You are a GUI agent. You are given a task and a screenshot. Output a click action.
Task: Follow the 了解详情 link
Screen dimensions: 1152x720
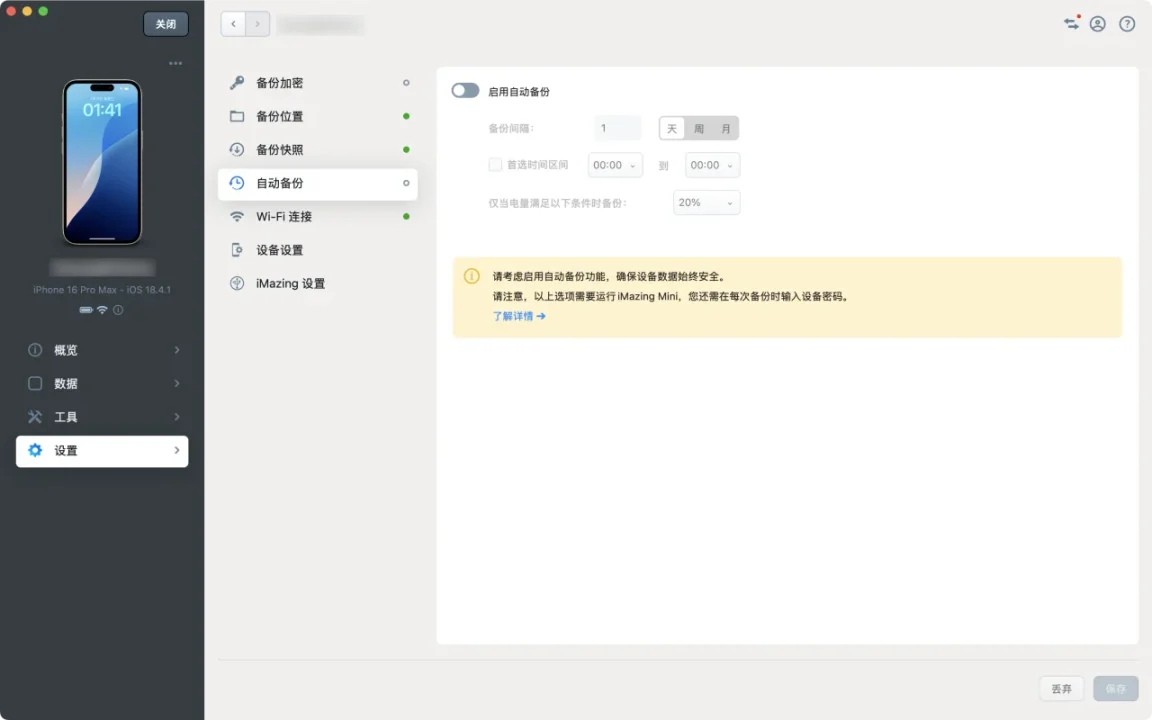pos(519,316)
